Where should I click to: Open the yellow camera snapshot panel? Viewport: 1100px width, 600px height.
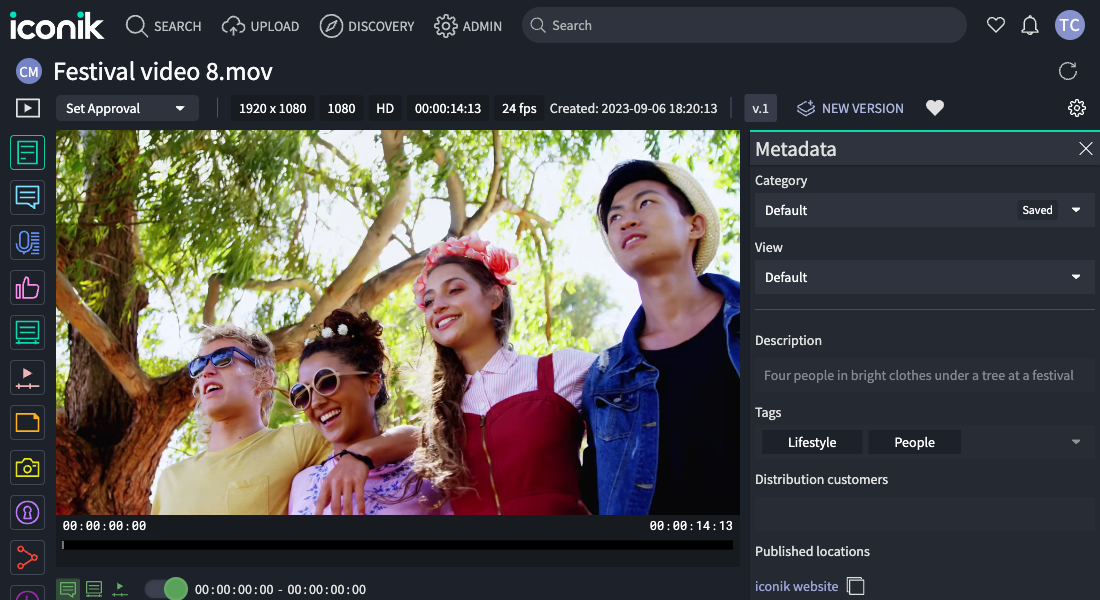coord(27,467)
